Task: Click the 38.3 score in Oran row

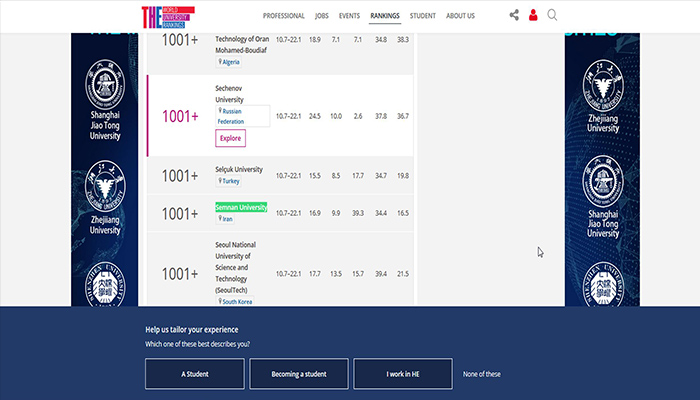Action: pos(403,40)
